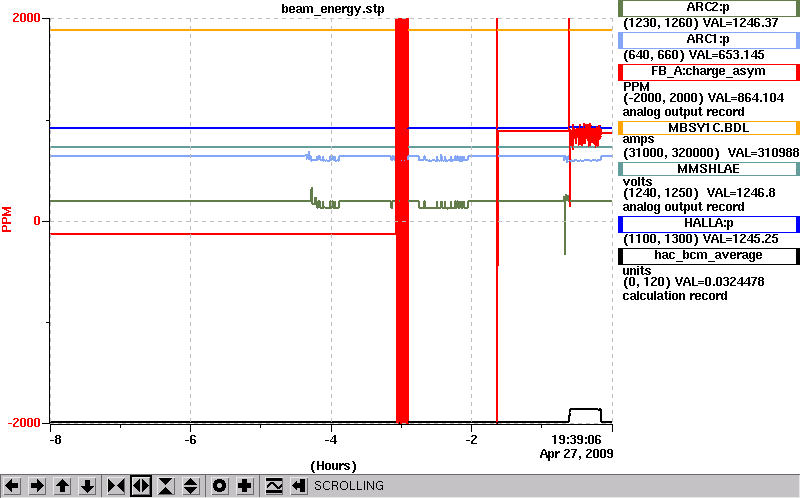The image size is (800, 498).
Task: Click the VAL=1246.8 reading for MMSHLAE
Action: click(741, 193)
